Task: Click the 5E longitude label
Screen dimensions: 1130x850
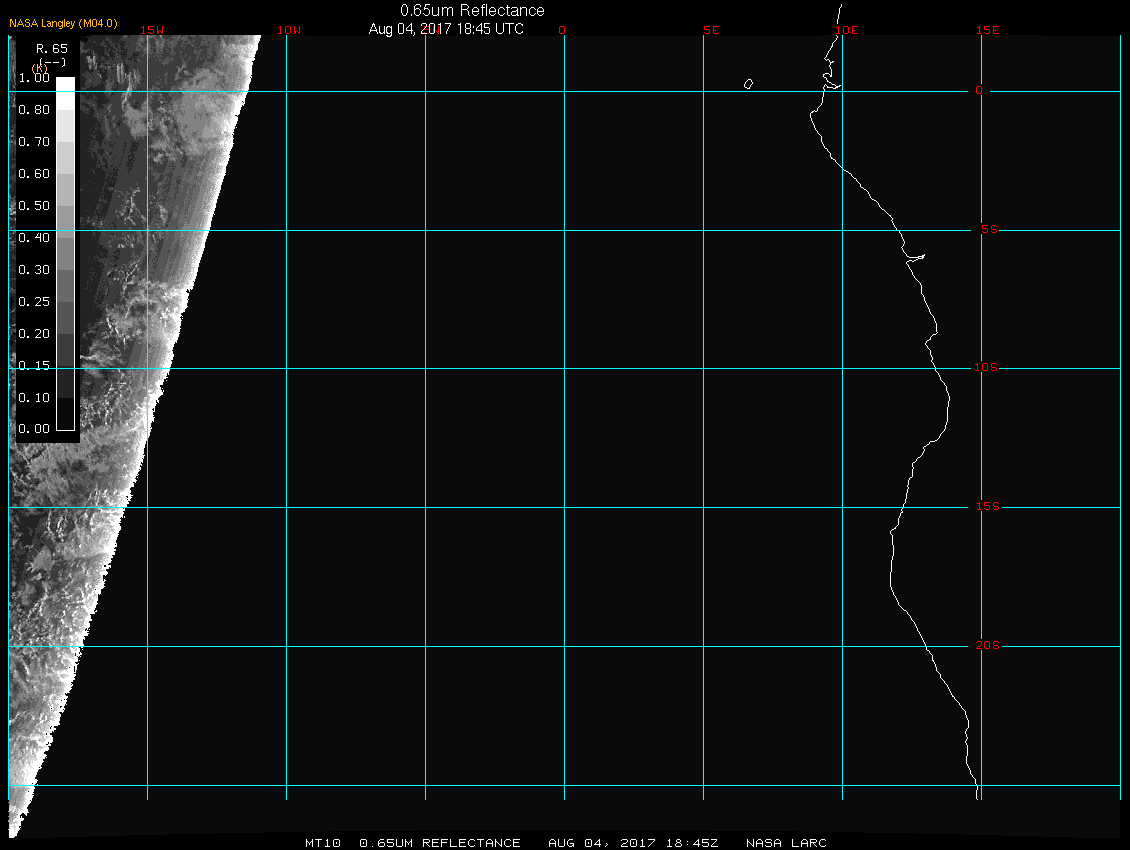Action: pos(711,30)
